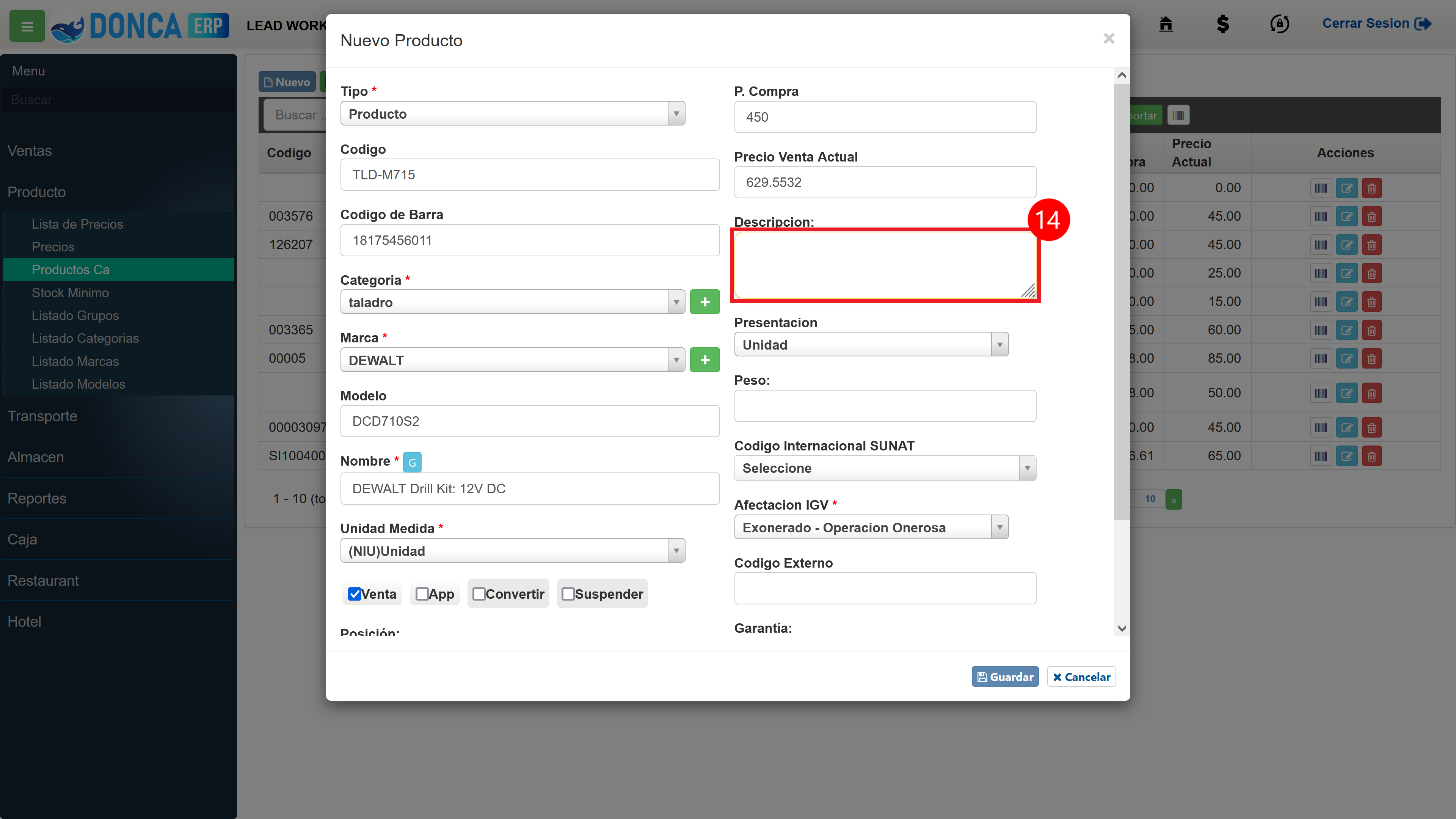Edit the product in row 126207
1456x819 pixels.
(1346, 245)
